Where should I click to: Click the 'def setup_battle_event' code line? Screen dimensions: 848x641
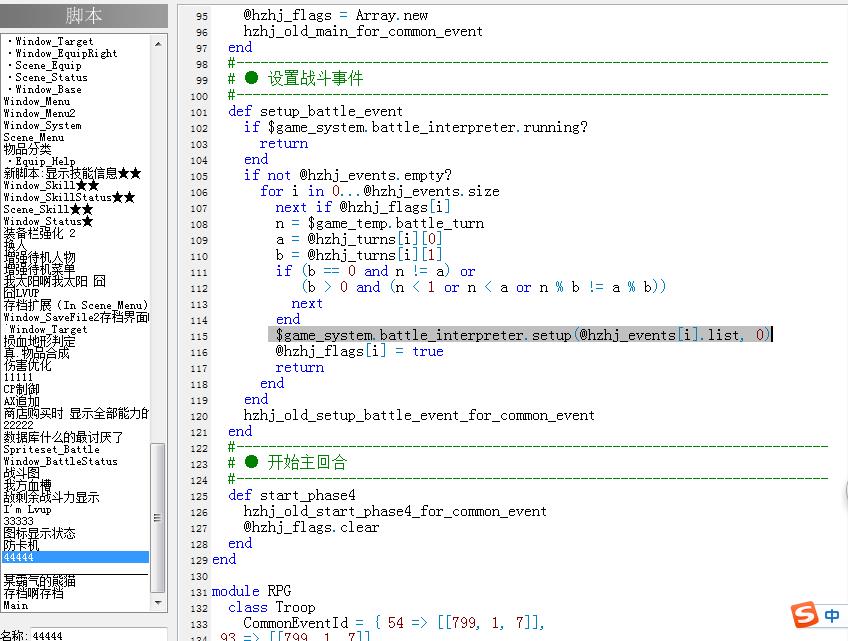[x=315, y=111]
